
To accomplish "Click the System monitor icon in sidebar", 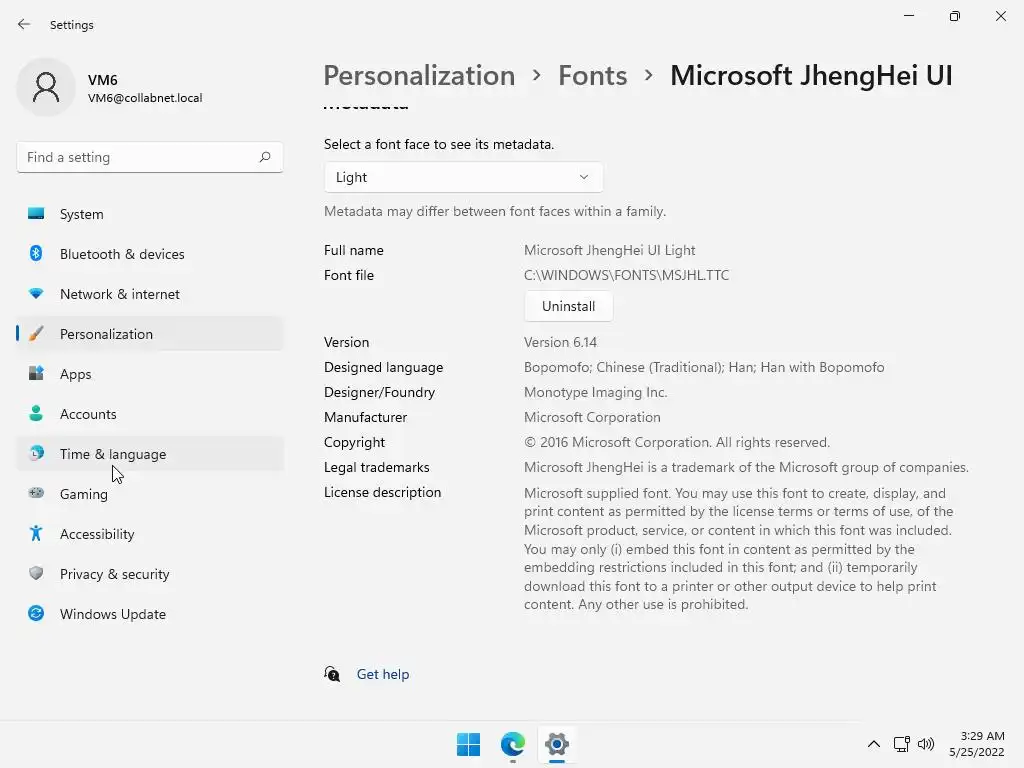I will click(x=36, y=214).
